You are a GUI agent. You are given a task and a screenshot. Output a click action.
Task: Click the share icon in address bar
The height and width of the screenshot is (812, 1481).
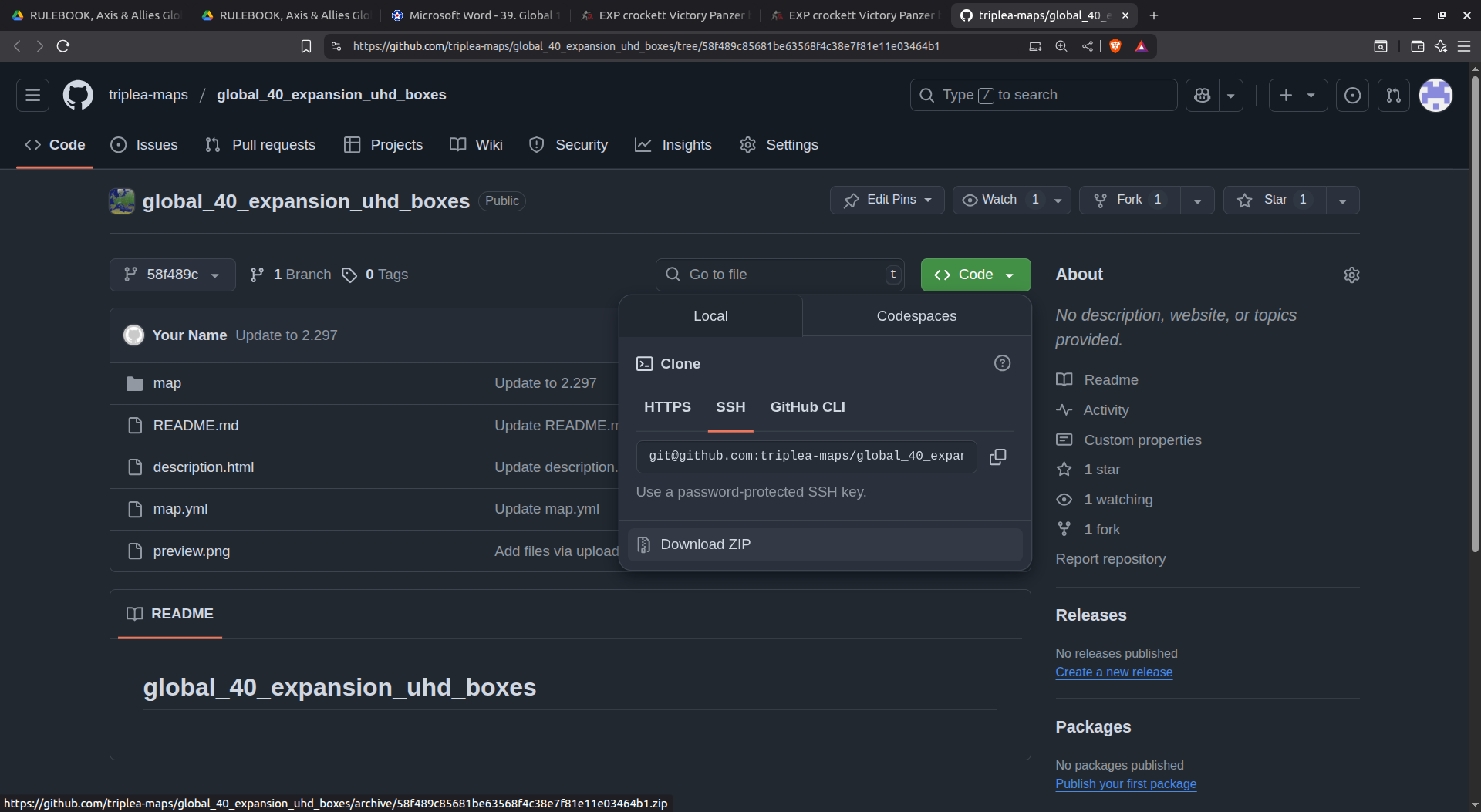(1088, 46)
